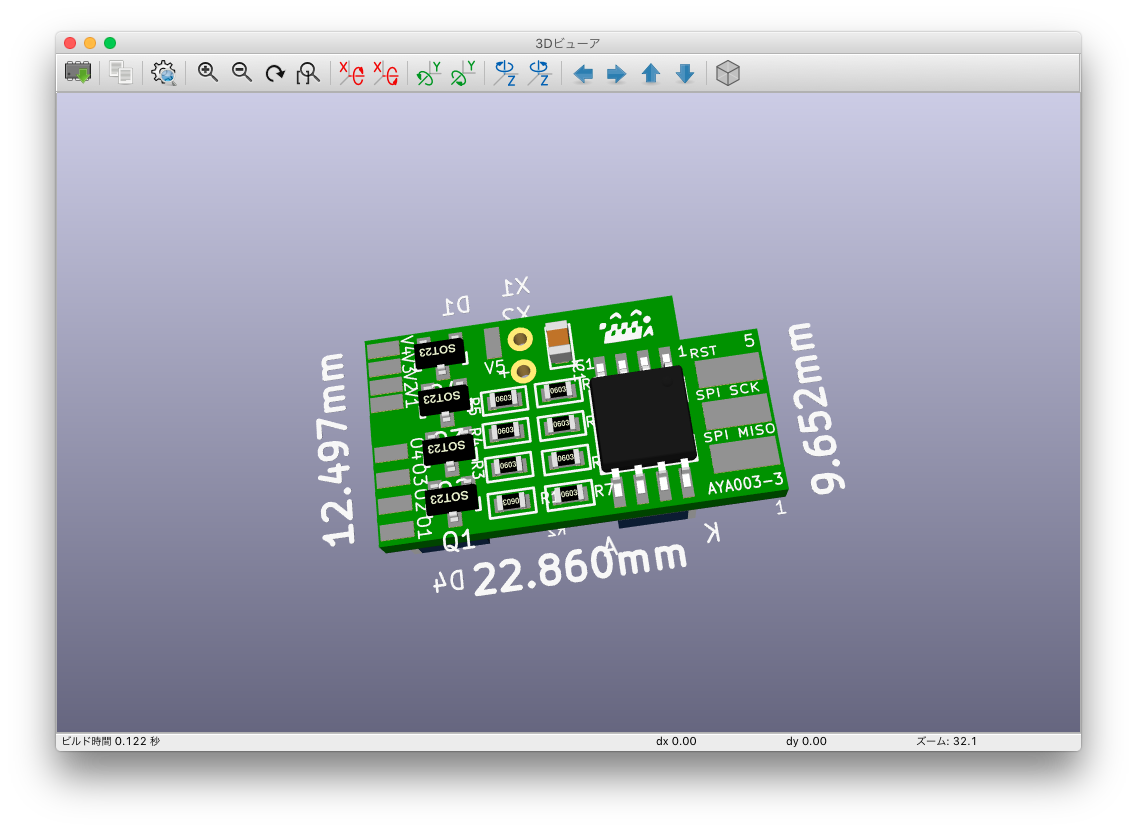The height and width of the screenshot is (831, 1137).
Task: Rotate Y counterclockwise icon
Action: [x=463, y=73]
